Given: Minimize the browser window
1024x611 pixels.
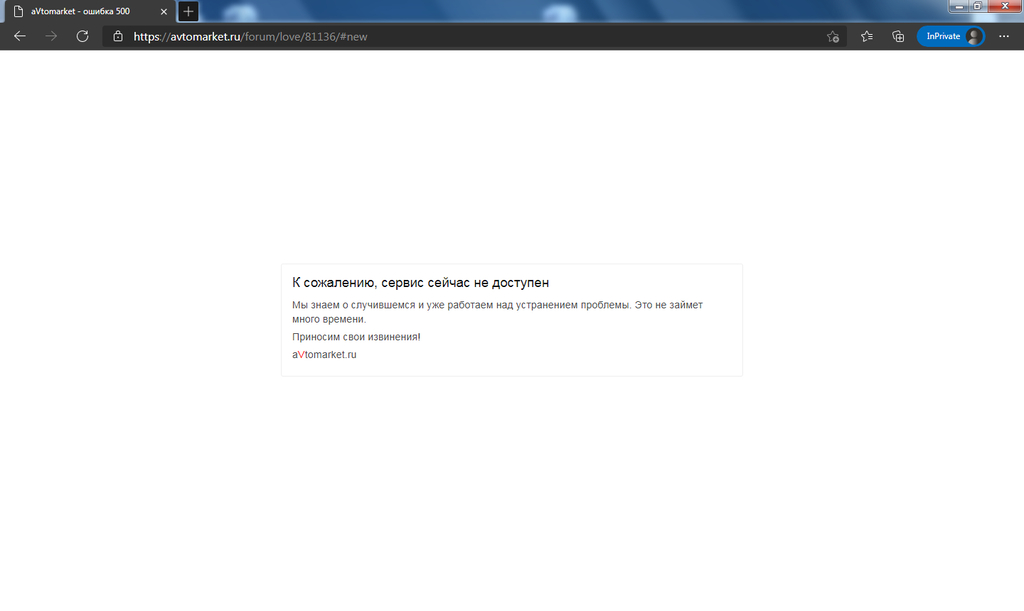Looking at the screenshot, I should [959, 6].
